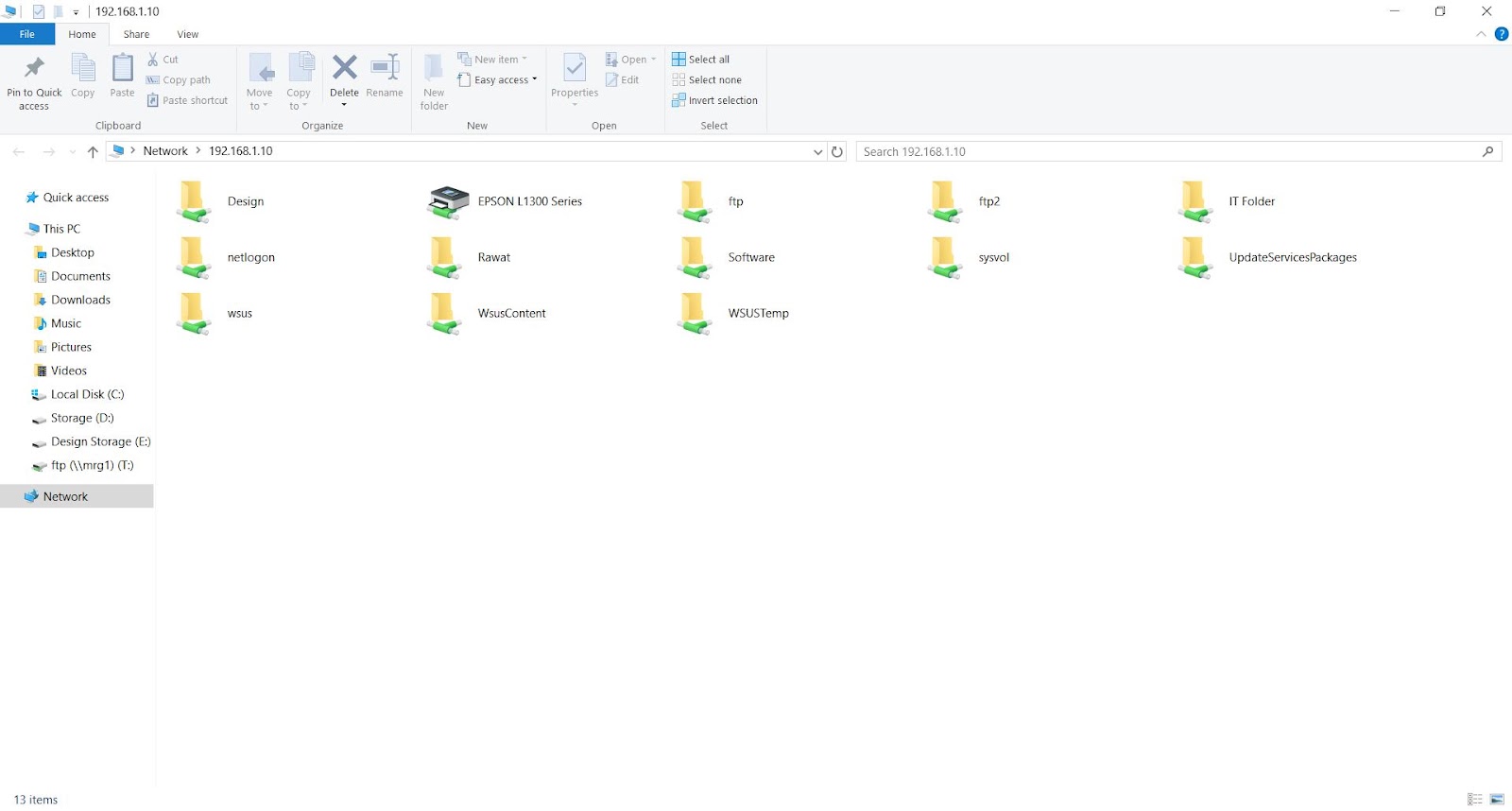The image size is (1512, 811).
Task: Select This PC in navigation pane
Action: 61,229
